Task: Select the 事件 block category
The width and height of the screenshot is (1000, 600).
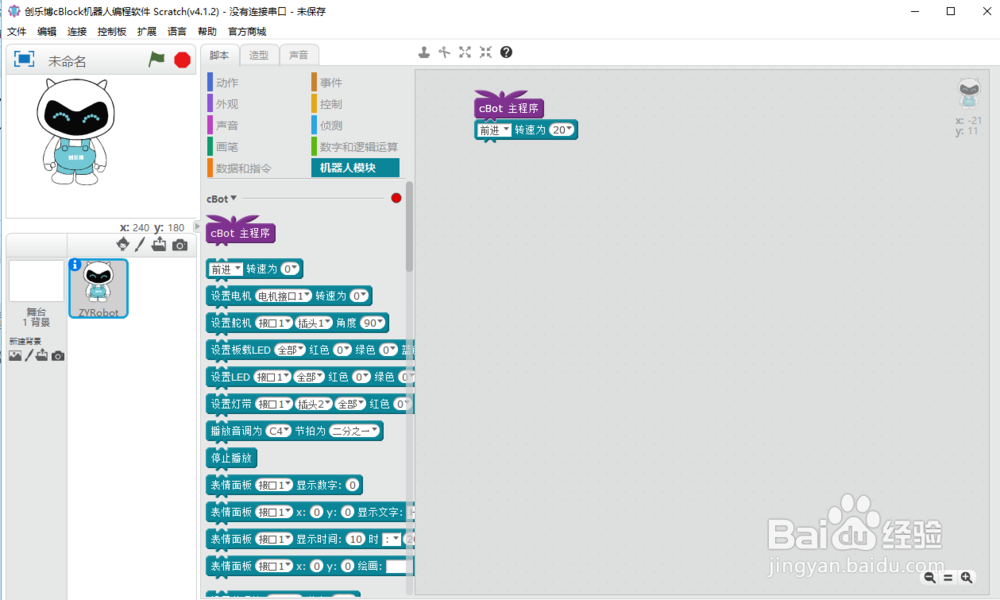Action: pos(331,82)
